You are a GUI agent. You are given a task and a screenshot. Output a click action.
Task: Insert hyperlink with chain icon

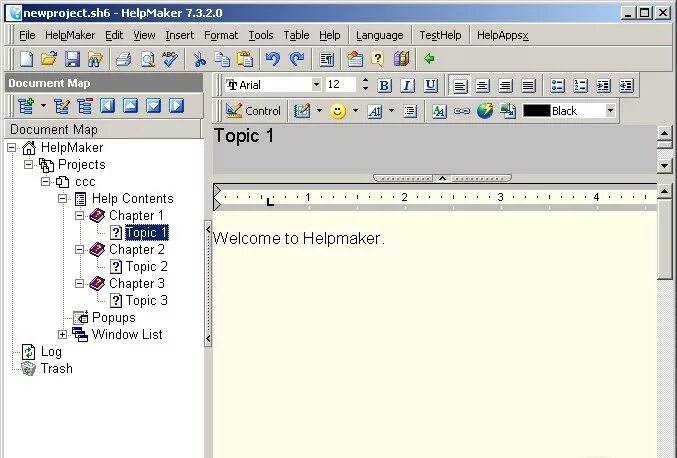pyautogui.click(x=462, y=111)
